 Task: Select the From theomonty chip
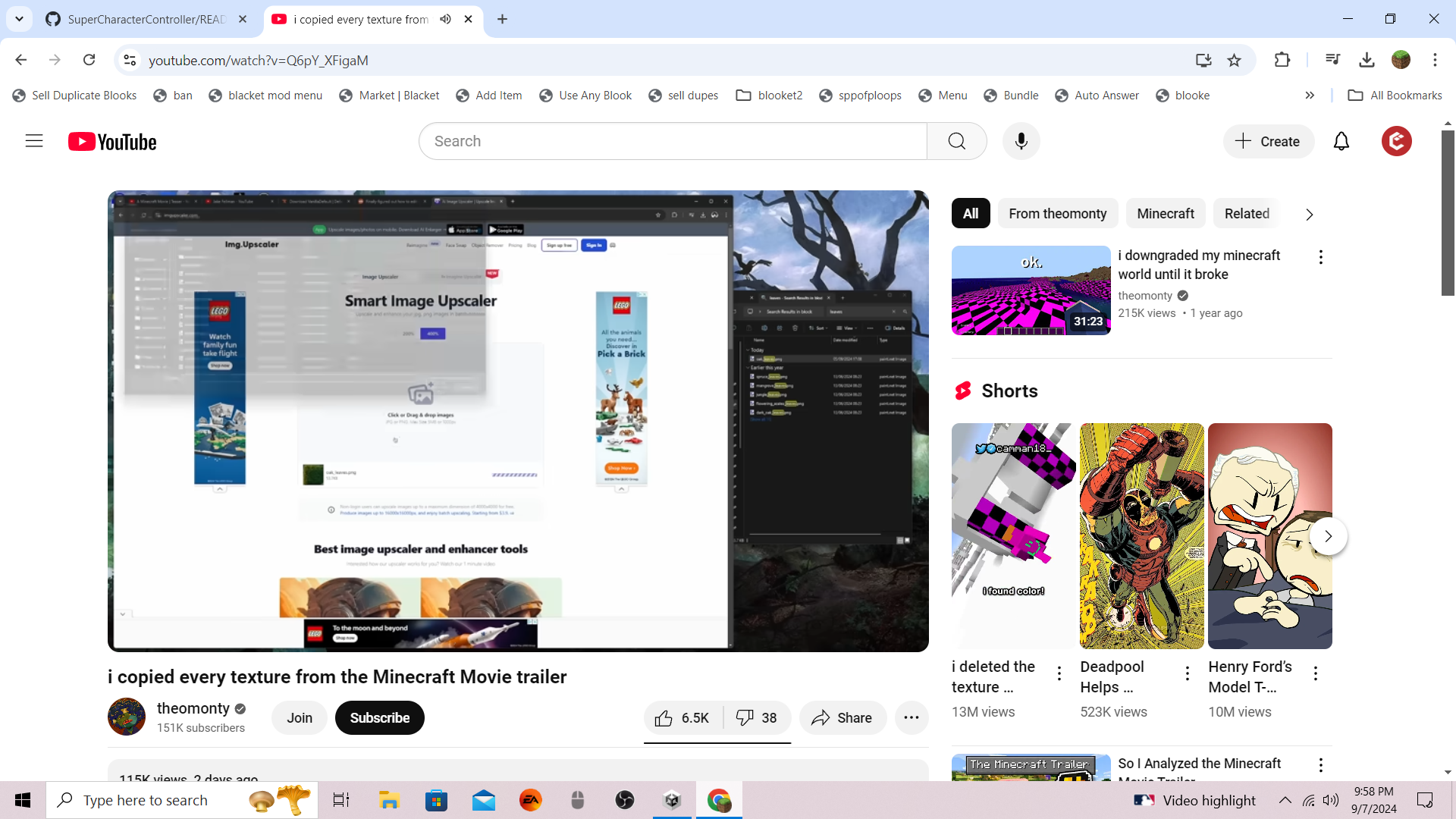(x=1057, y=214)
